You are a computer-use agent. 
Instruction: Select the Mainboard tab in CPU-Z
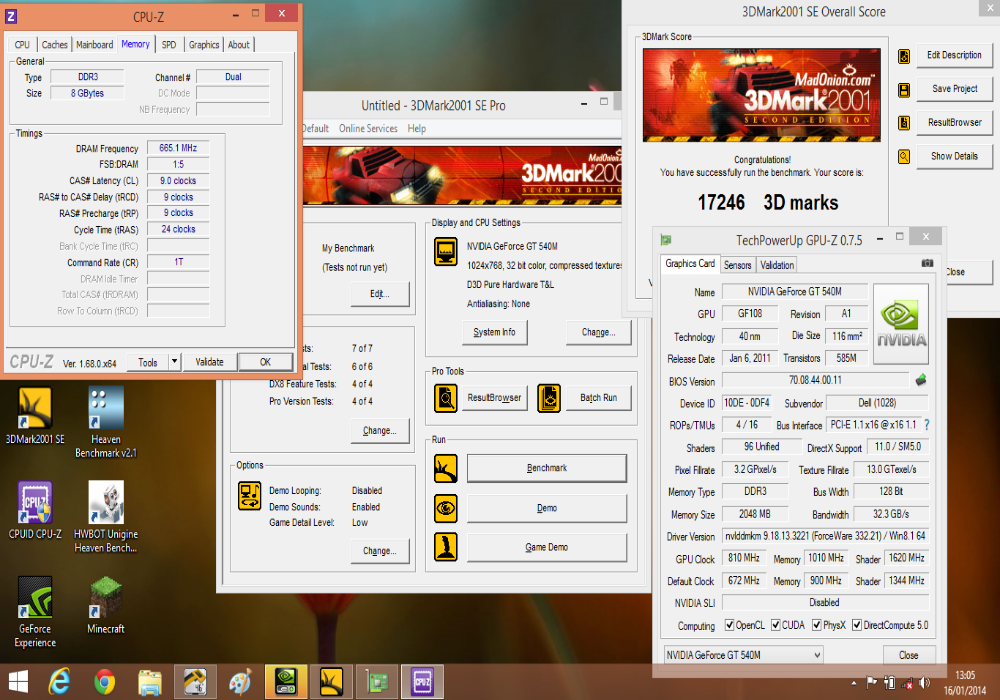[x=94, y=45]
